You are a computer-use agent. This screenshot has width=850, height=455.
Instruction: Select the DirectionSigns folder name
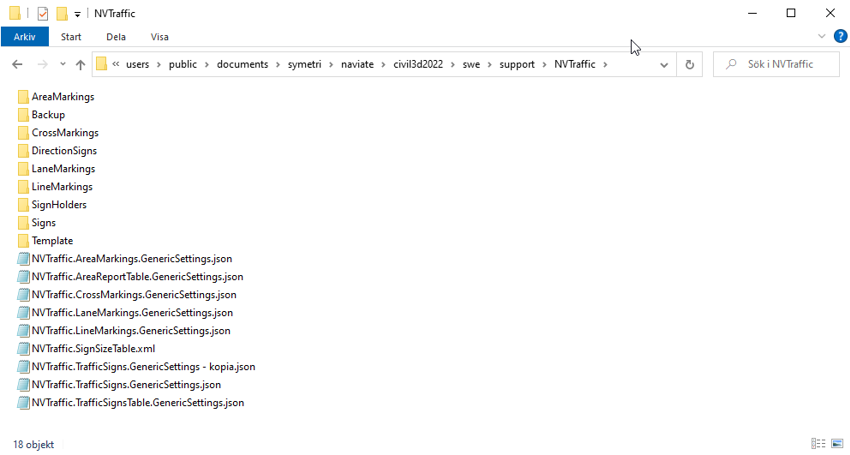click(x=64, y=151)
